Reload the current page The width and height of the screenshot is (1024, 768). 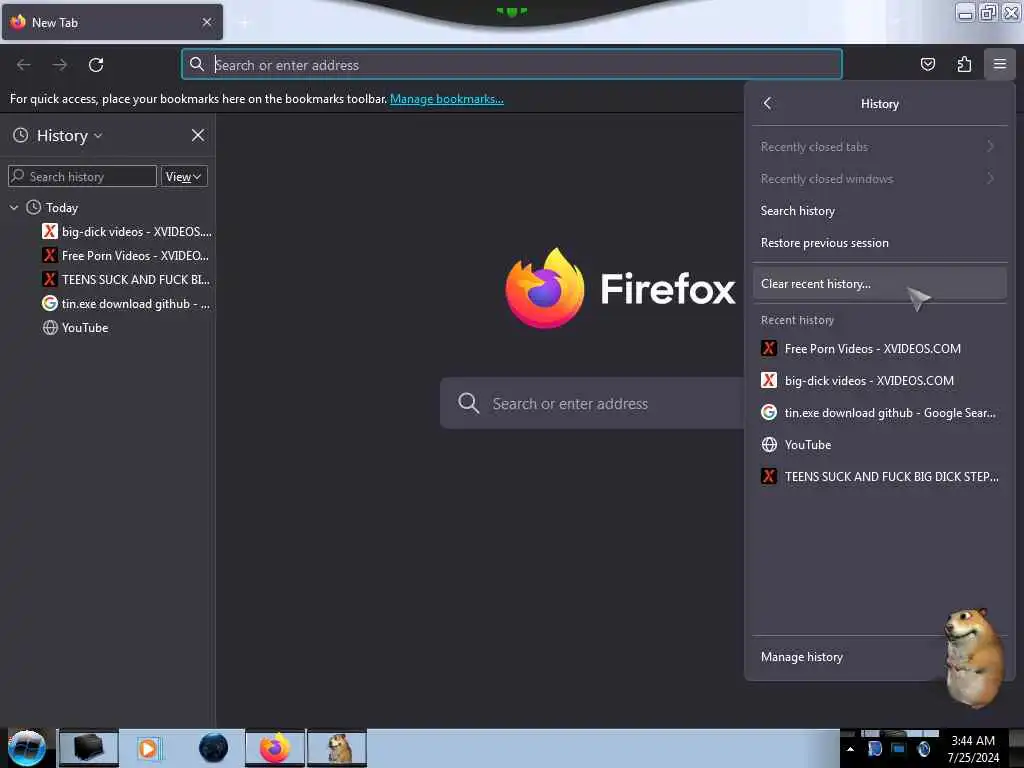click(96, 65)
